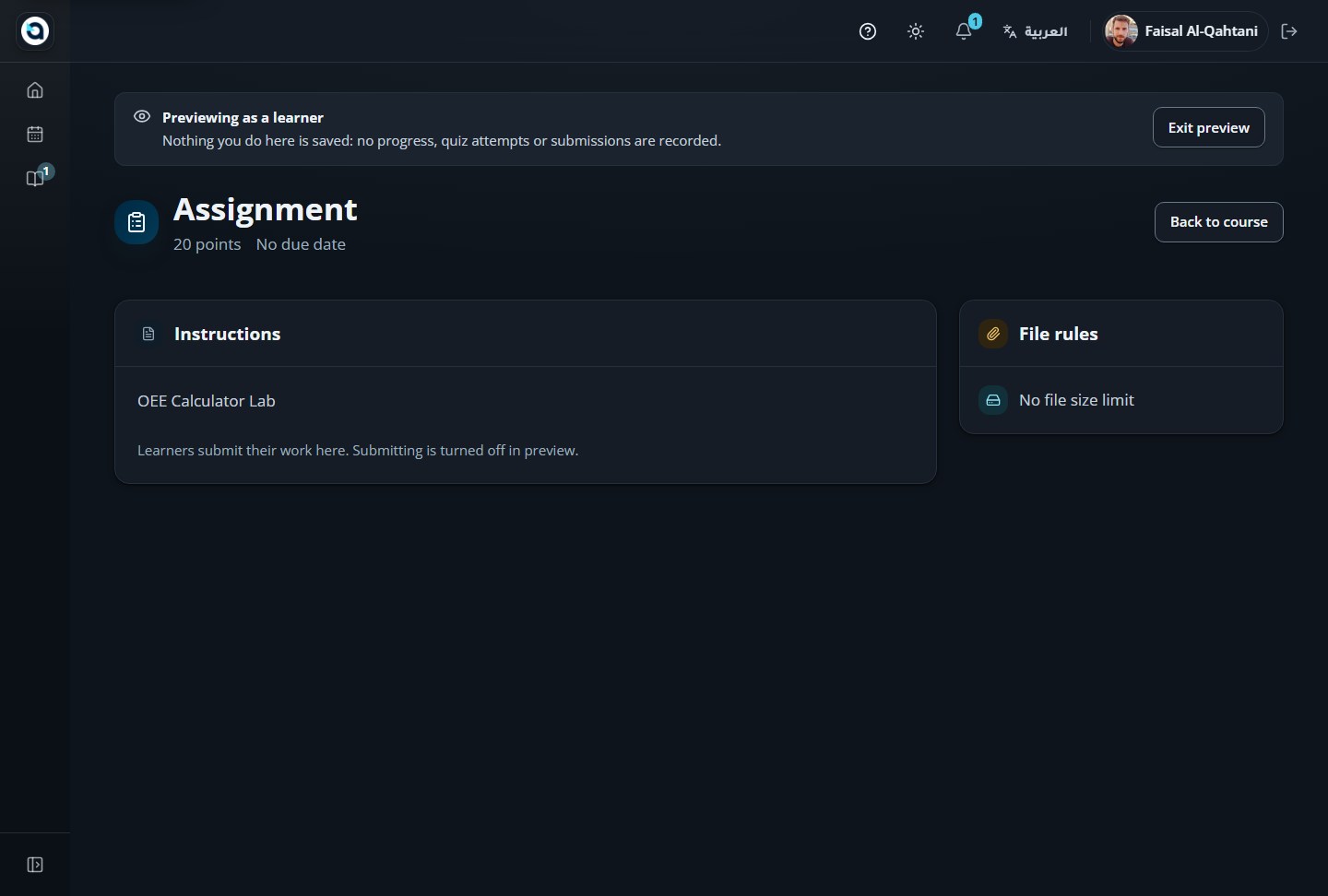Open the help question mark icon

[x=868, y=31]
